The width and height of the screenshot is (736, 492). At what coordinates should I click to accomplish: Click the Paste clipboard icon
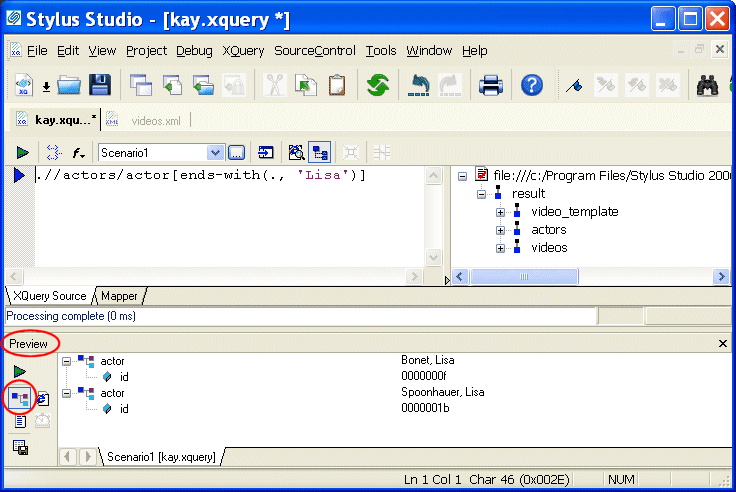click(338, 86)
